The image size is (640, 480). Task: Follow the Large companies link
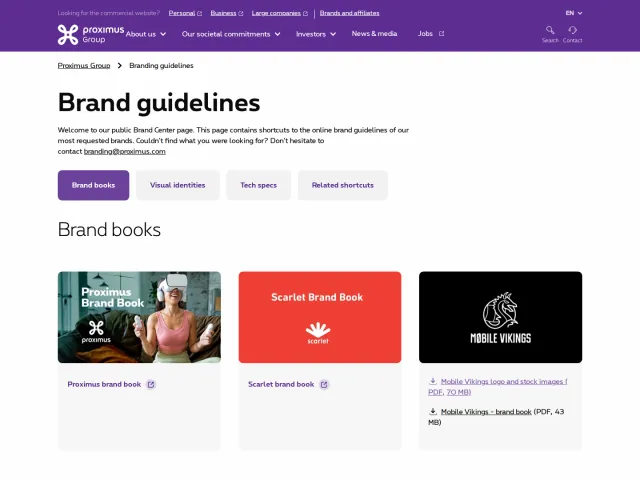click(276, 13)
